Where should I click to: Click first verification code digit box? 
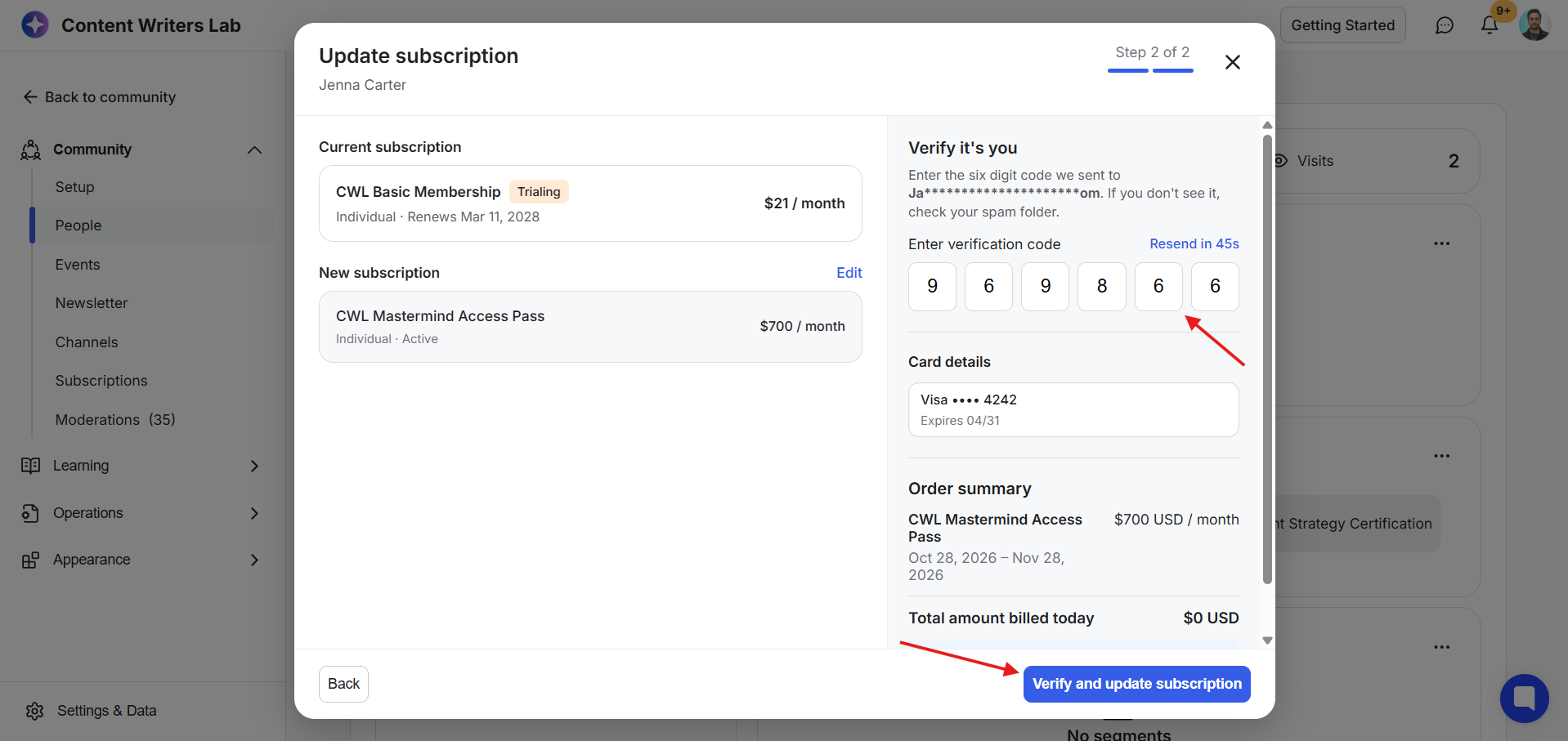(x=932, y=287)
